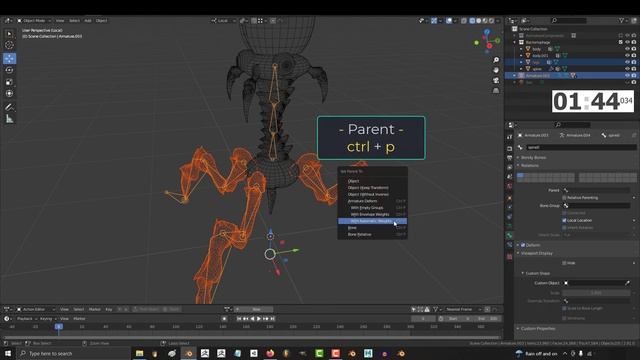Click the timeline horizontal scrollbar
The height and width of the screenshot is (360, 640).
click(x=251, y=338)
